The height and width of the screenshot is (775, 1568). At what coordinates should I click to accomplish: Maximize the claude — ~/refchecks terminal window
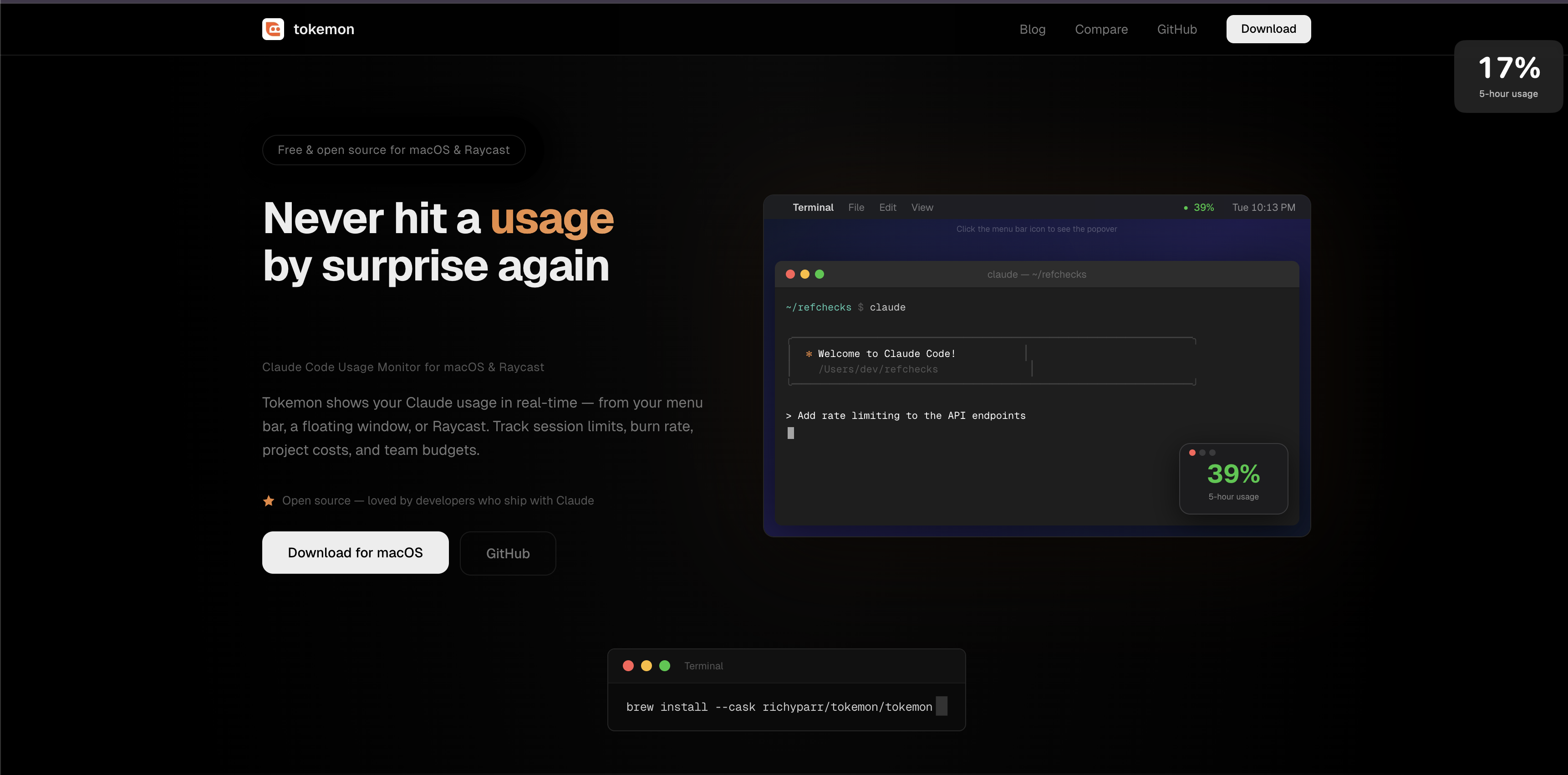click(x=820, y=274)
